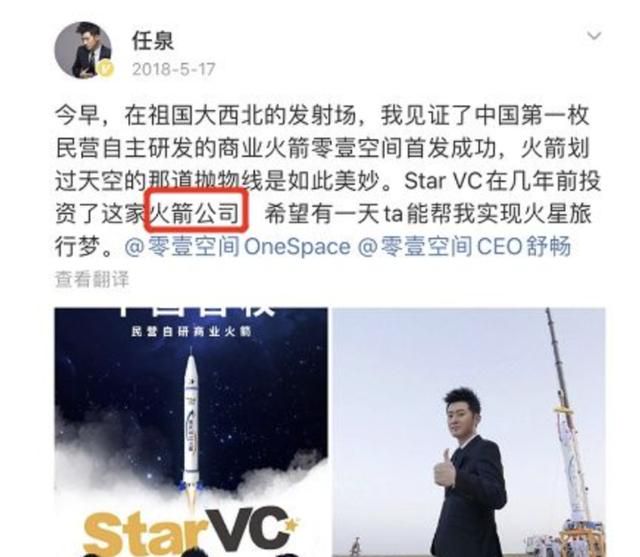The height and width of the screenshot is (557, 640).
Task: Click the 民营自研商业火箭 caption in poster
Action: (x=191, y=331)
